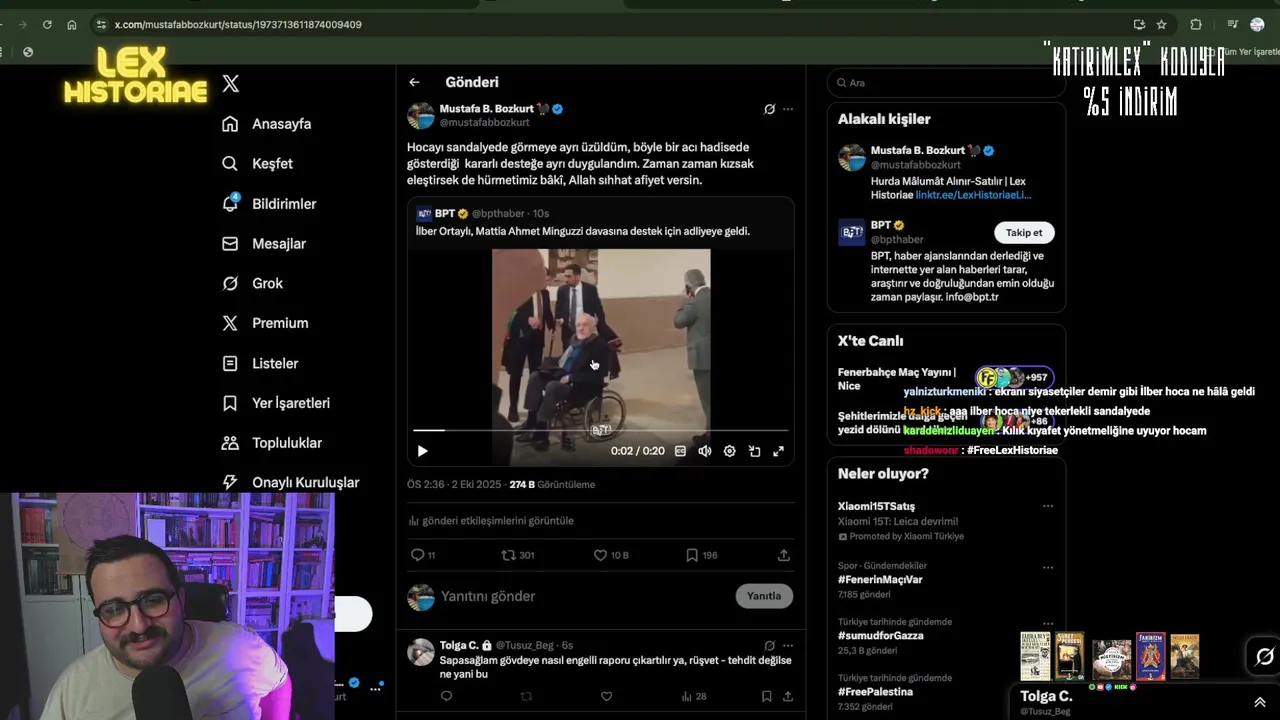Image resolution: width=1280 pixels, height=720 pixels.
Task: Open #FreePalestina trending topic
Action: tap(875, 692)
